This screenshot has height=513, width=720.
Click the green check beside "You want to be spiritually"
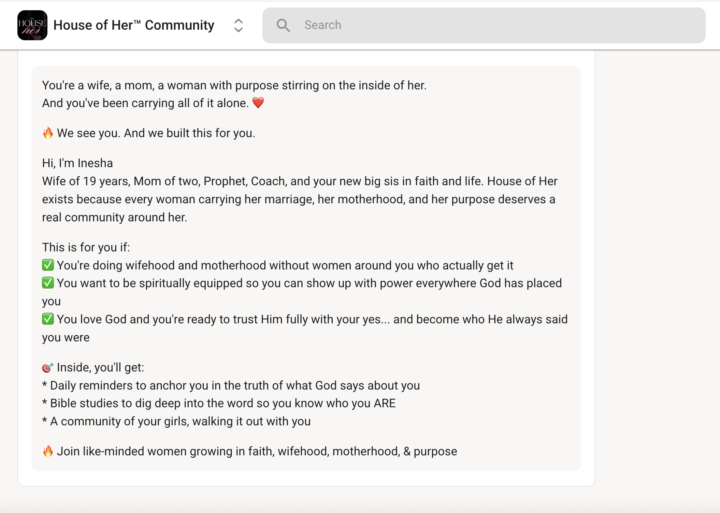[48, 283]
